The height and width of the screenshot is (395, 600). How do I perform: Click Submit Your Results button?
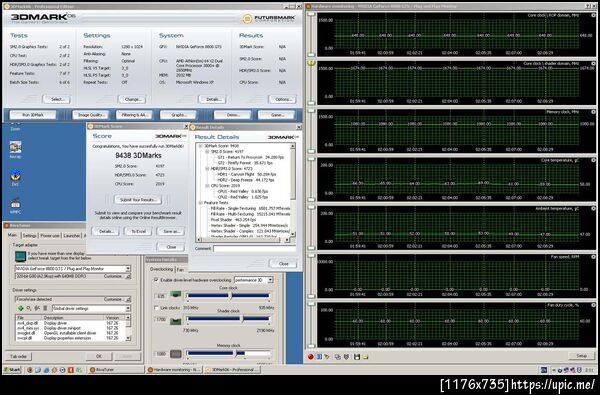point(138,200)
